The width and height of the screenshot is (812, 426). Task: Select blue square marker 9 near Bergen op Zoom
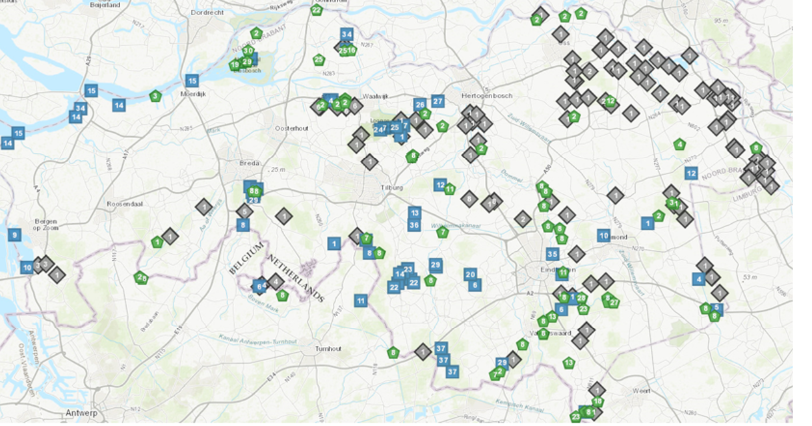click(x=14, y=234)
